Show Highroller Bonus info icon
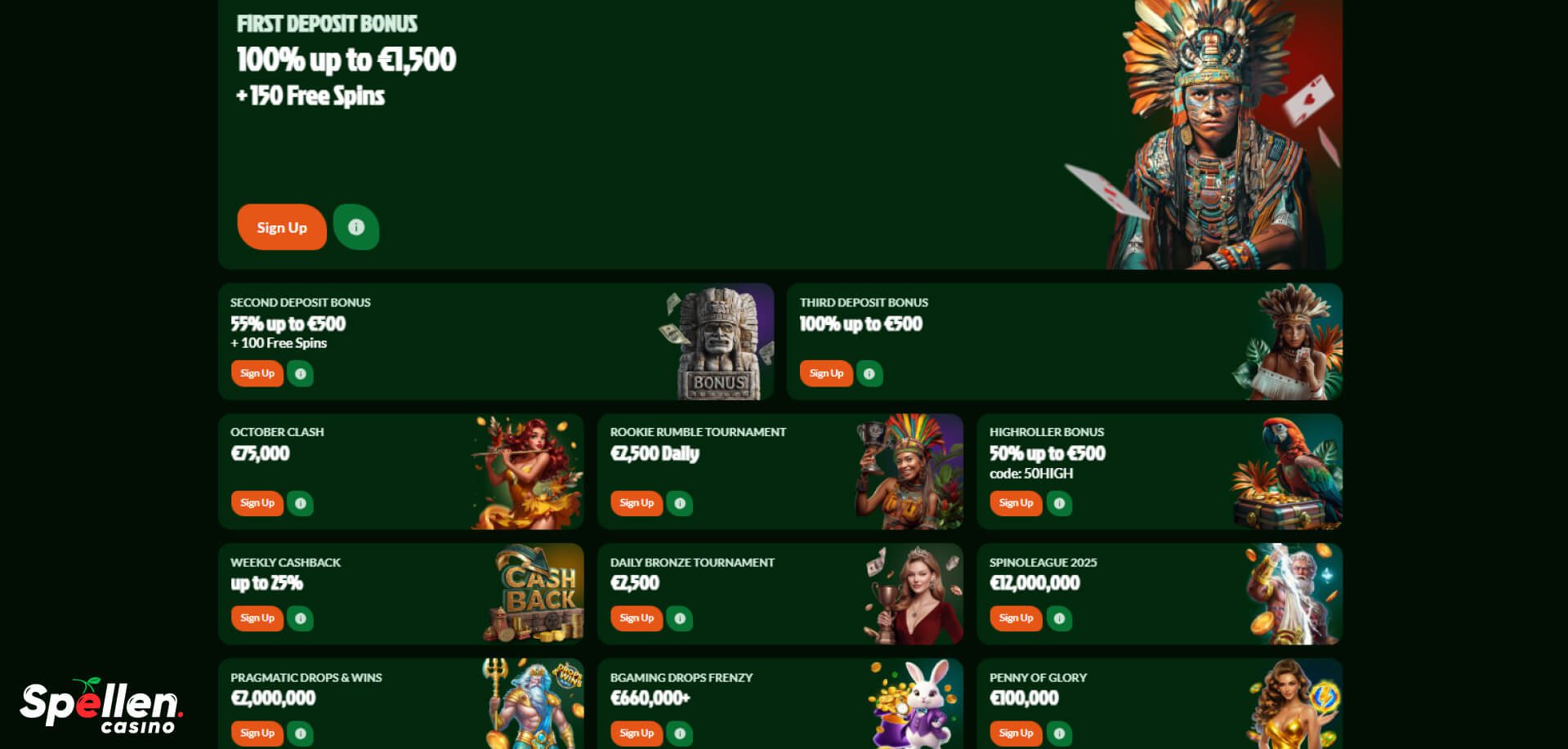The image size is (1568, 749). click(x=1059, y=503)
